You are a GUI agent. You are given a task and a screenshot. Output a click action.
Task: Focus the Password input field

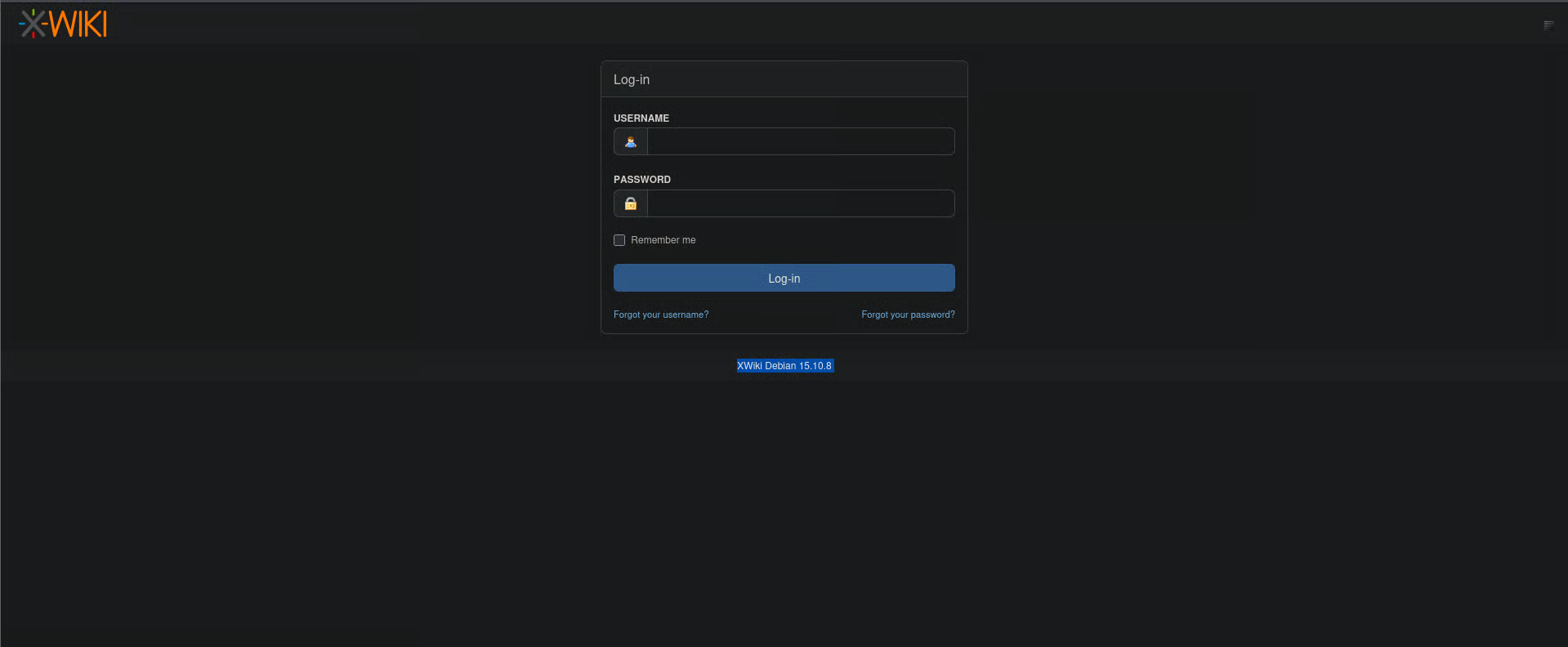click(801, 203)
